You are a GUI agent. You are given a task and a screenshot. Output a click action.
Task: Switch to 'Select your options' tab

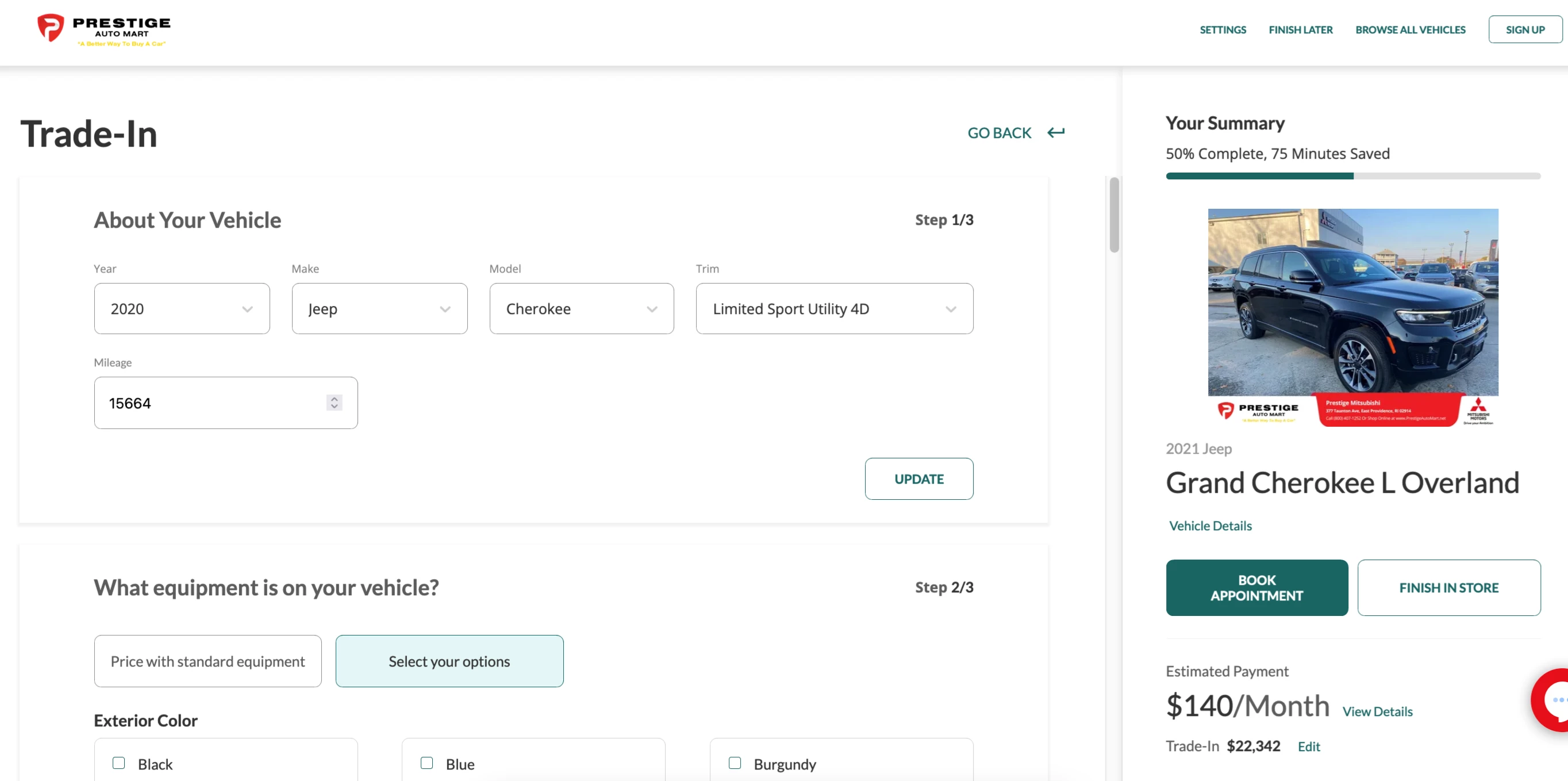pyautogui.click(x=449, y=661)
